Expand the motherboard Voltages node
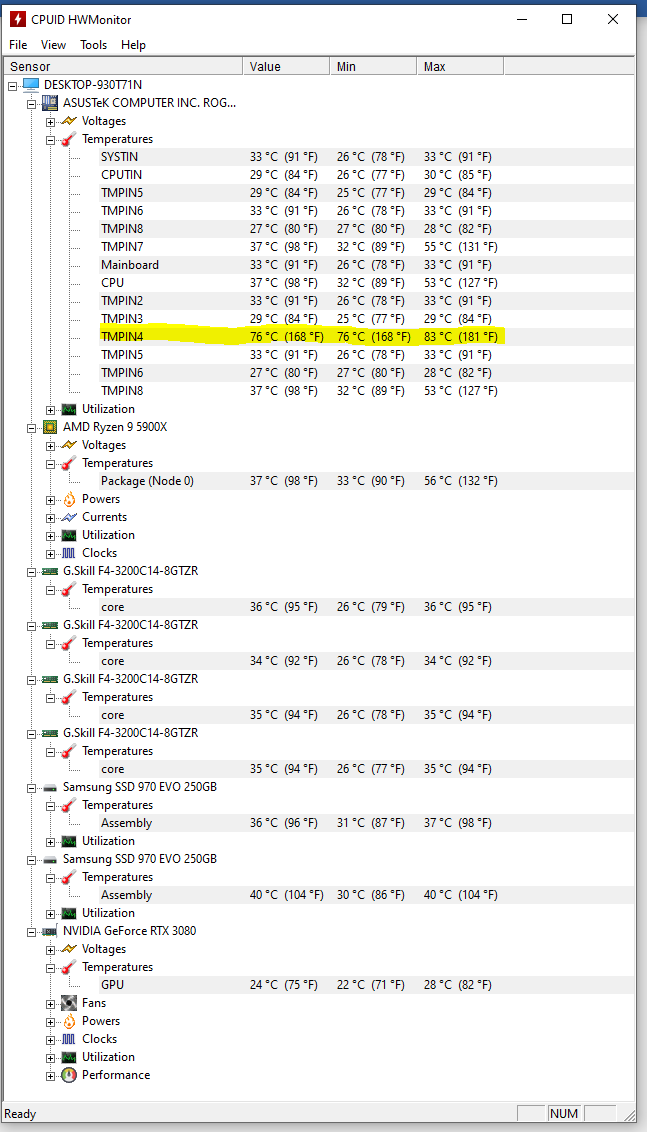Image resolution: width=647 pixels, height=1132 pixels. coord(51,121)
